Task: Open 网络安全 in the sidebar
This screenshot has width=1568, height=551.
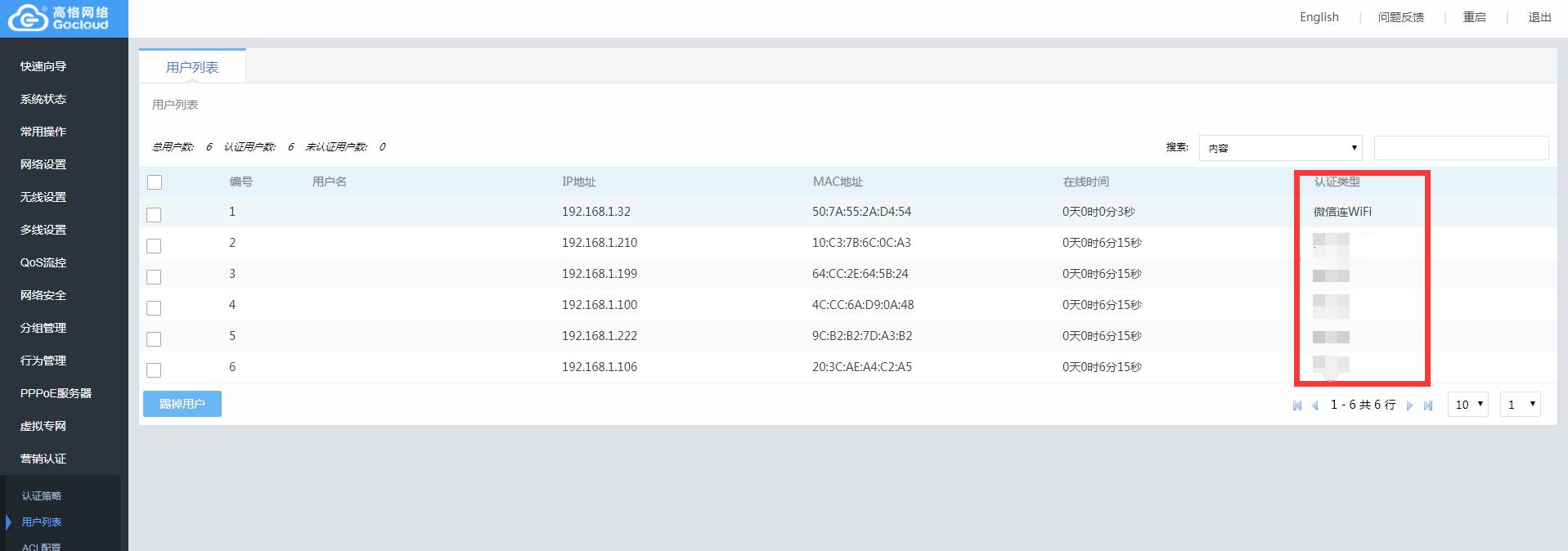Action: point(43,295)
